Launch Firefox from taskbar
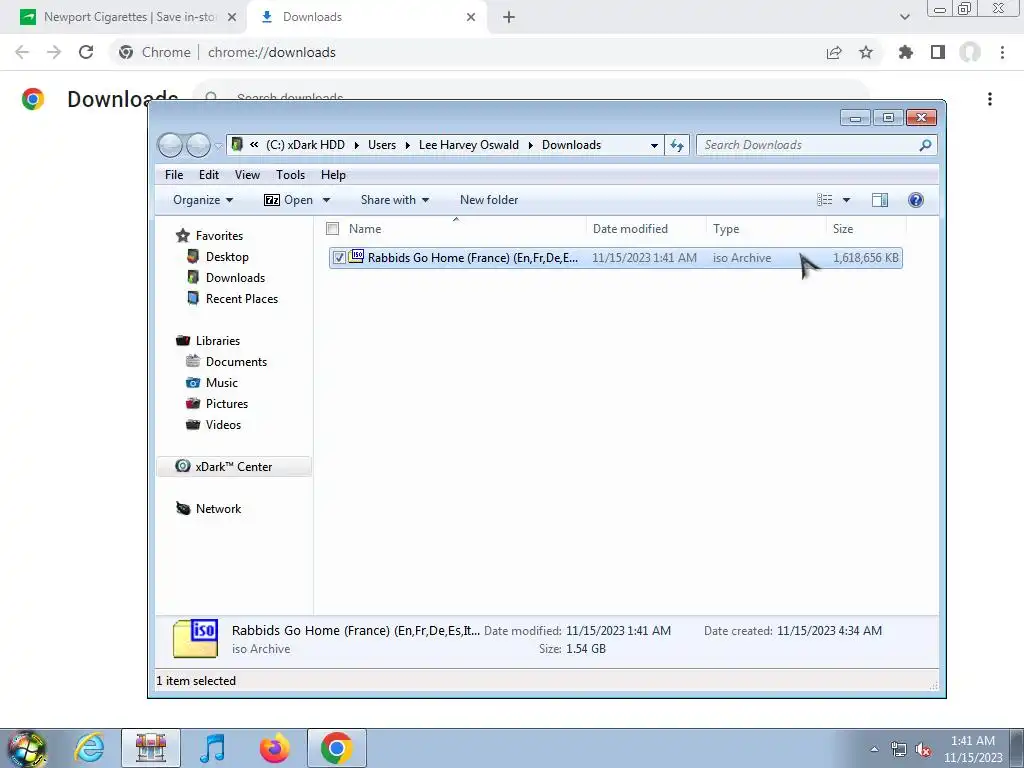This screenshot has width=1024, height=768. tap(274, 748)
